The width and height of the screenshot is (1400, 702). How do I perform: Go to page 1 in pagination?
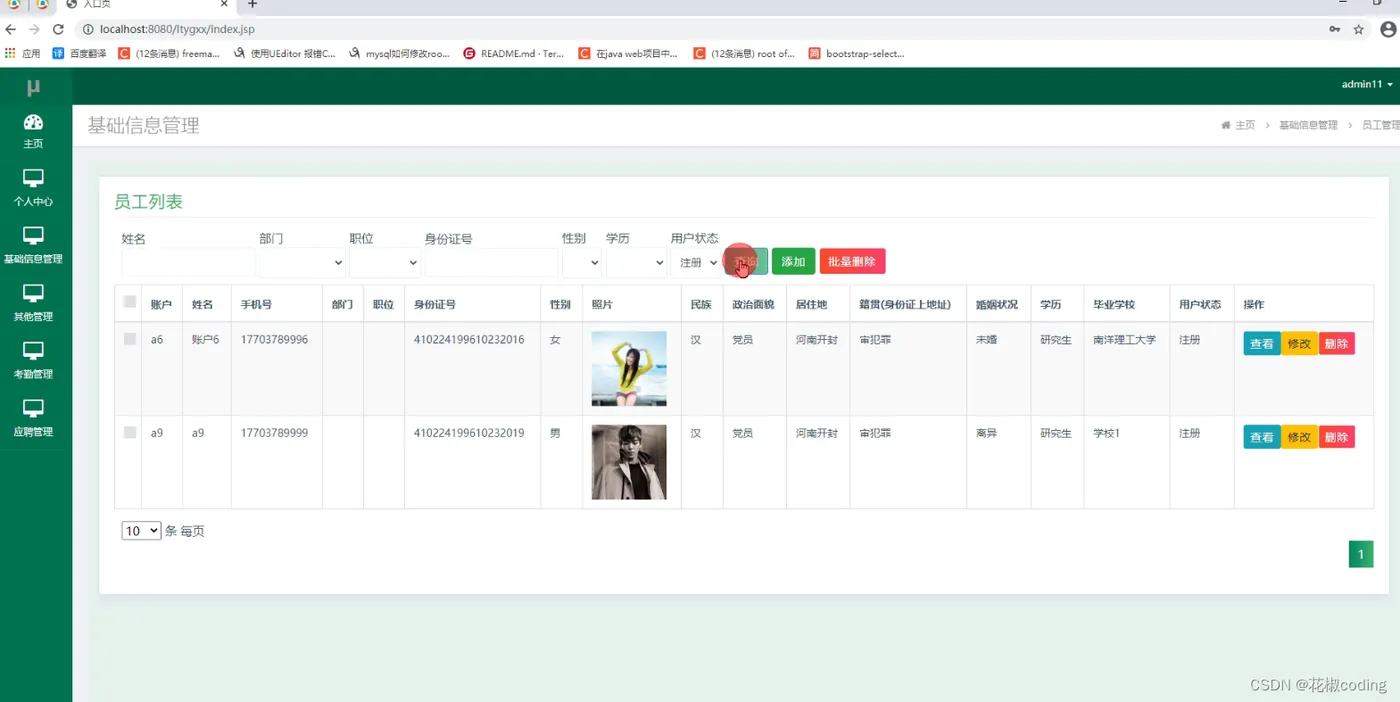click(1361, 554)
